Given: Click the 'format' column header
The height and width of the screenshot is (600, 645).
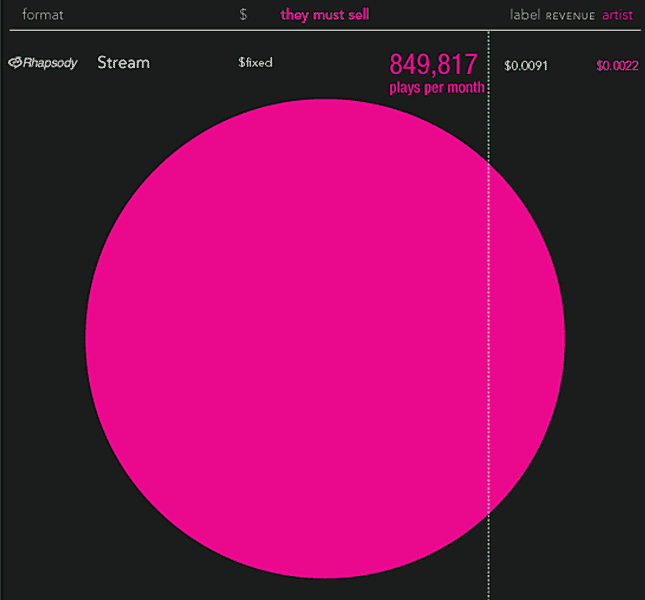Looking at the screenshot, I should click(x=43, y=15).
